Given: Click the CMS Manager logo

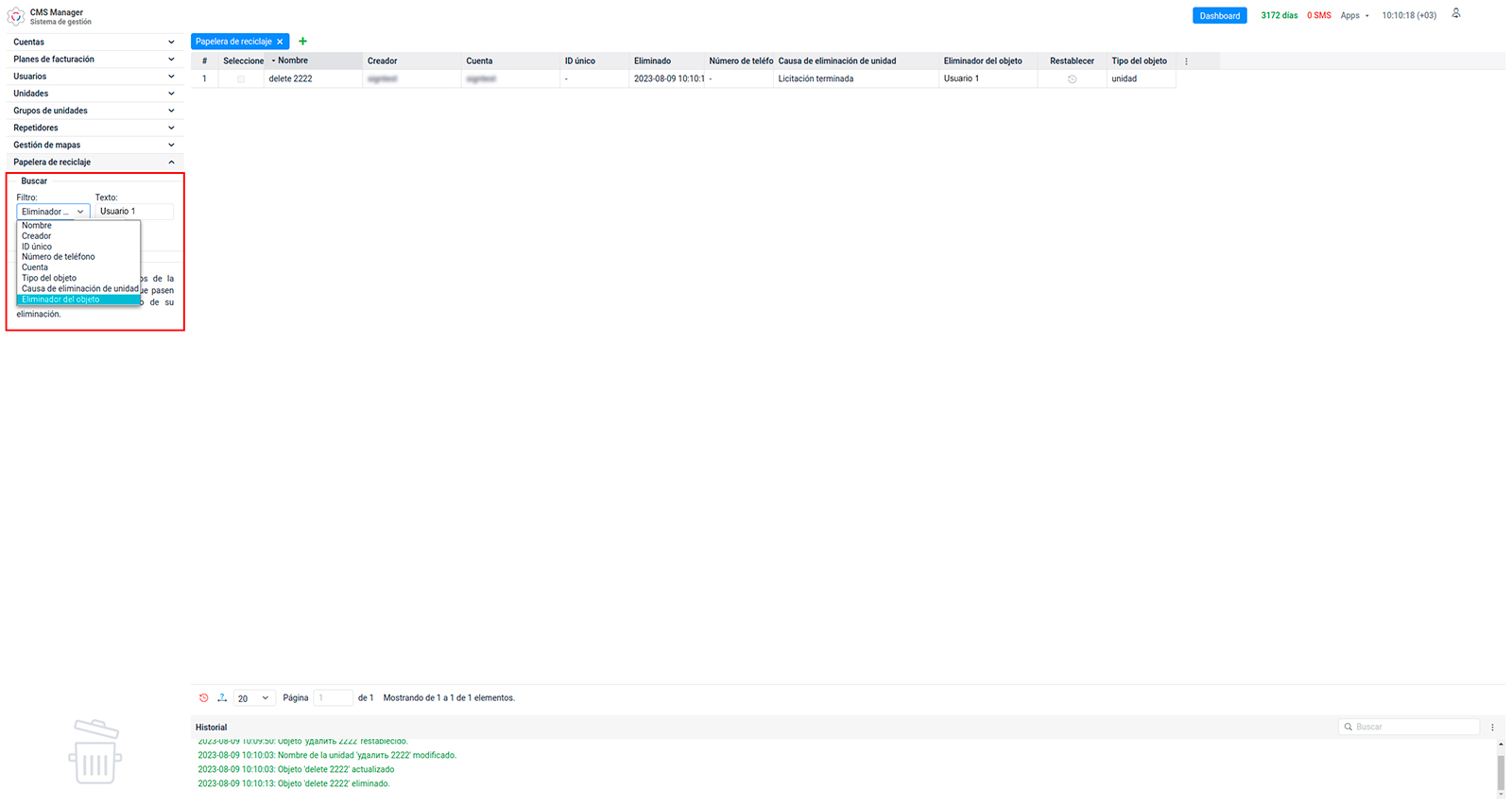Looking at the screenshot, I should pos(16,16).
